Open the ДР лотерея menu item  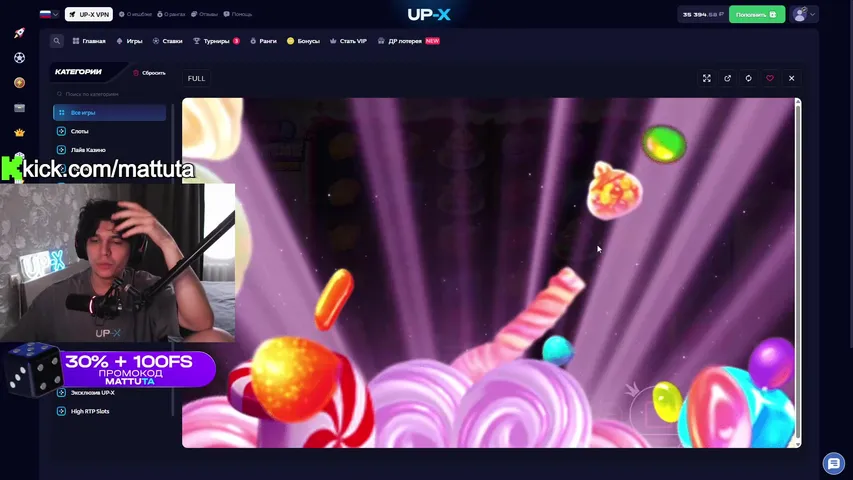coord(408,41)
